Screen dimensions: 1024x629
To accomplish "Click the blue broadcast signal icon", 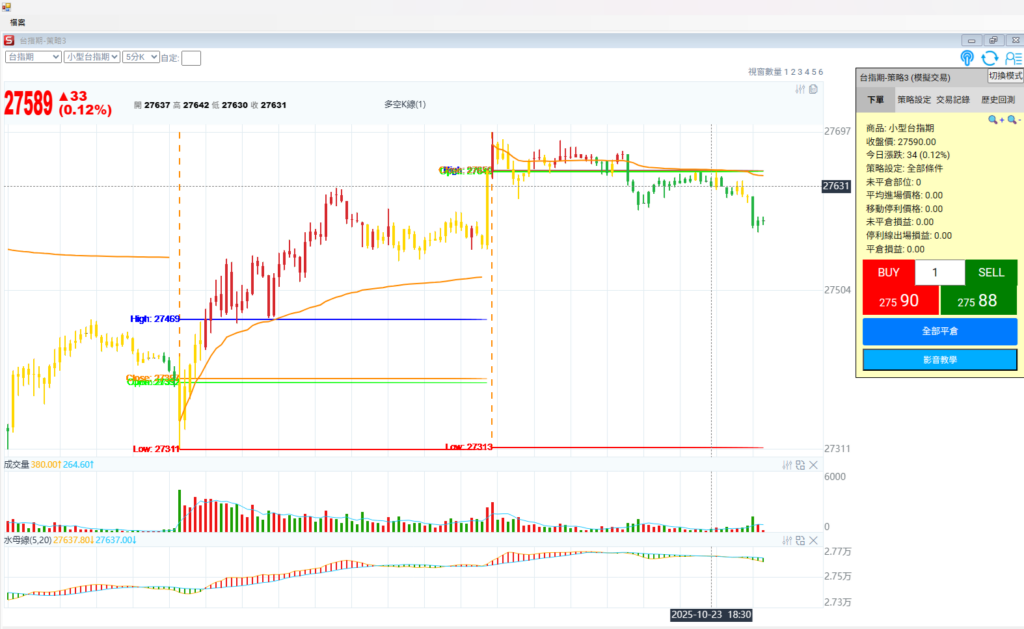I will coord(967,58).
